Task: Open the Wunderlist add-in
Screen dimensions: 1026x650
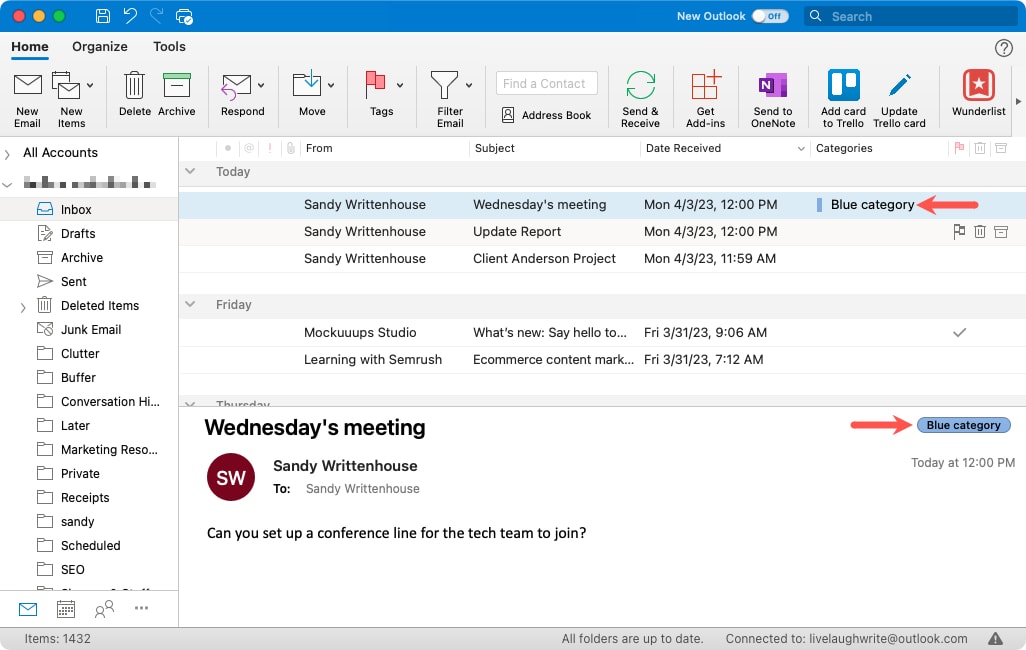Action: (x=977, y=97)
